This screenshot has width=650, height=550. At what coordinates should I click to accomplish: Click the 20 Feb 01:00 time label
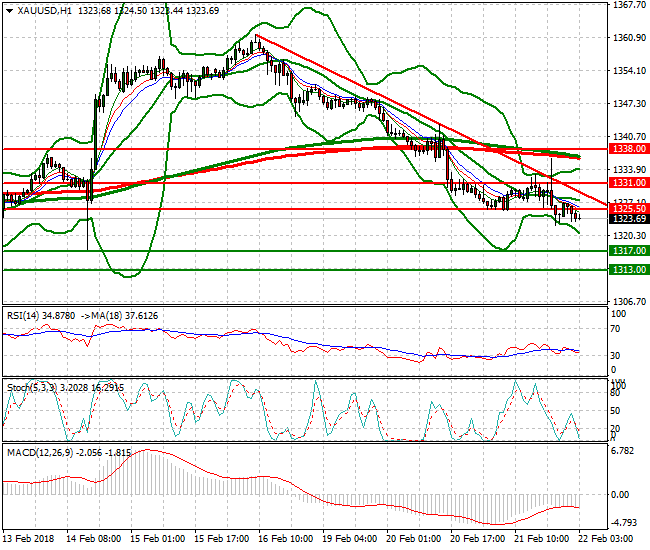click(x=413, y=539)
